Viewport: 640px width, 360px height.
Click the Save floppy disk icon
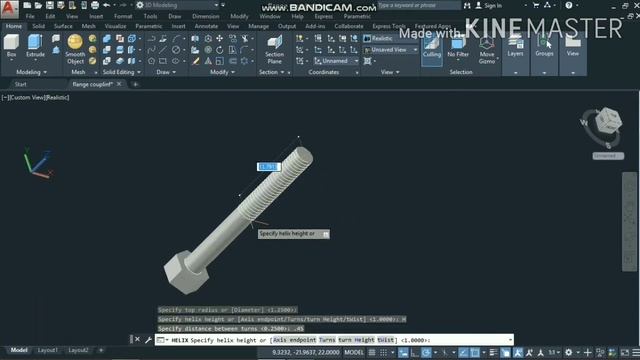tap(50, 5)
